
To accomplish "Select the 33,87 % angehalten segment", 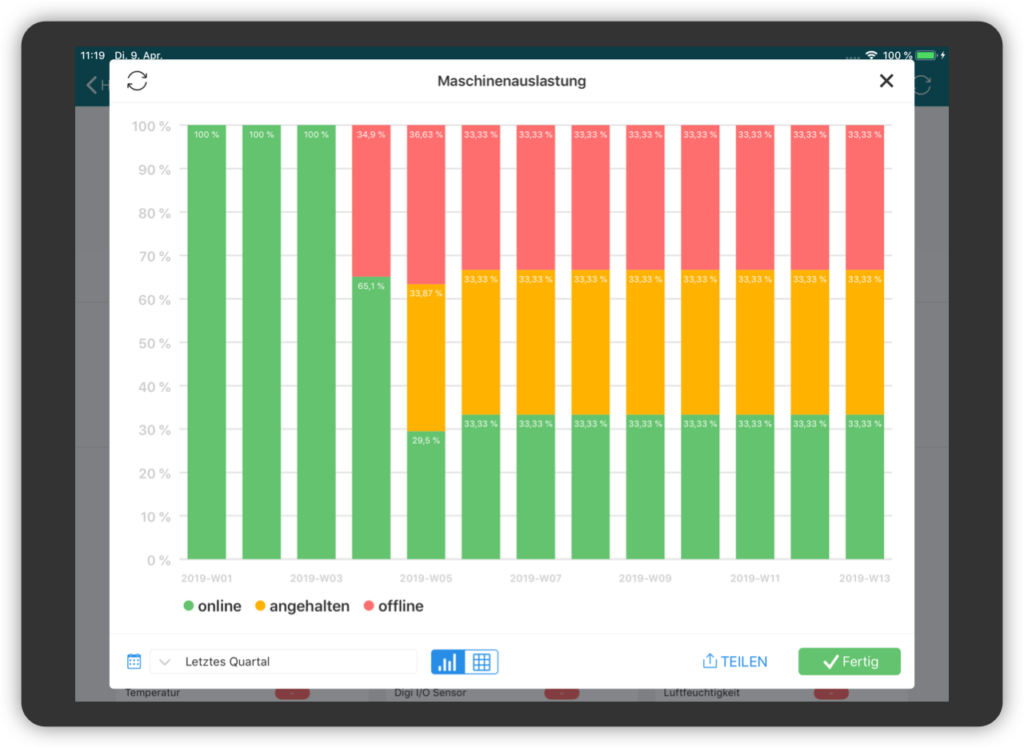I will click(425, 357).
